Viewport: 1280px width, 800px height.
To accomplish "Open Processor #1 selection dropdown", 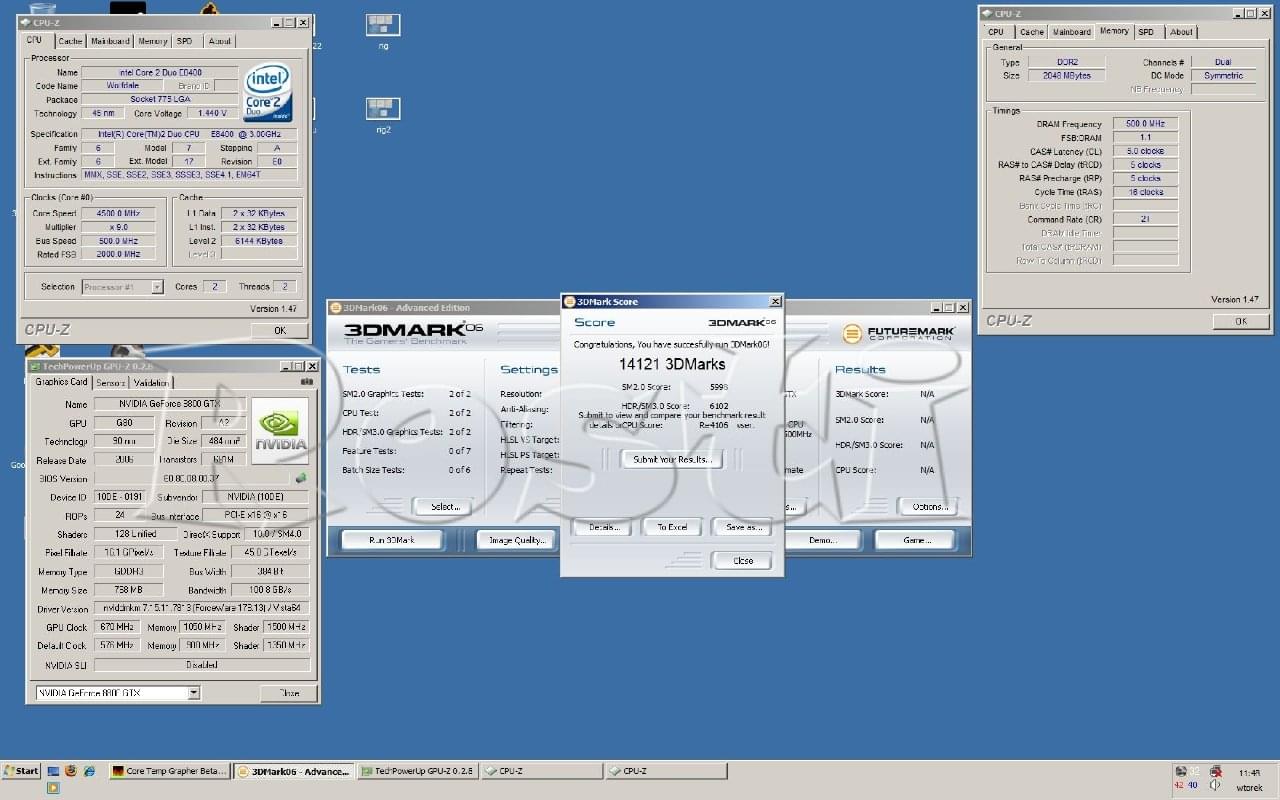I will coord(157,287).
